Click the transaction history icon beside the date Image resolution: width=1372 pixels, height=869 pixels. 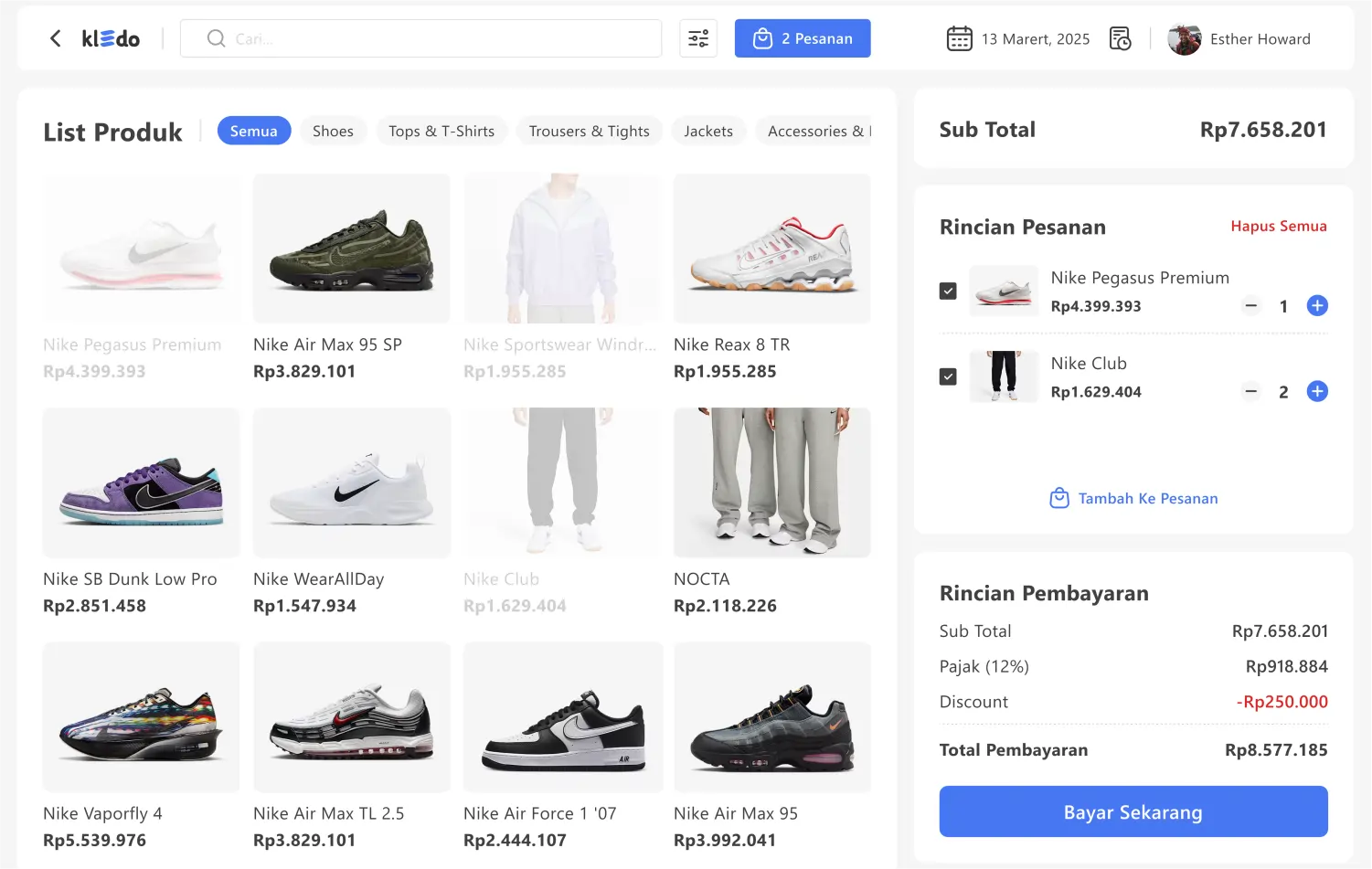click(1120, 38)
